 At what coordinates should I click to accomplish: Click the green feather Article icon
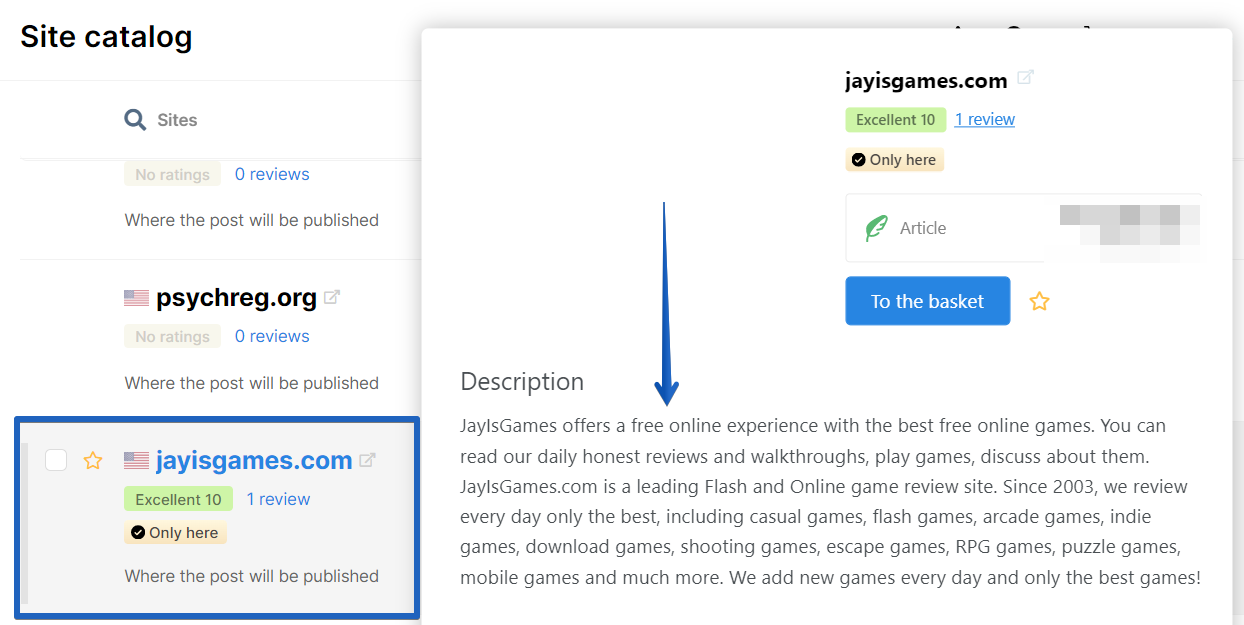[x=876, y=228]
